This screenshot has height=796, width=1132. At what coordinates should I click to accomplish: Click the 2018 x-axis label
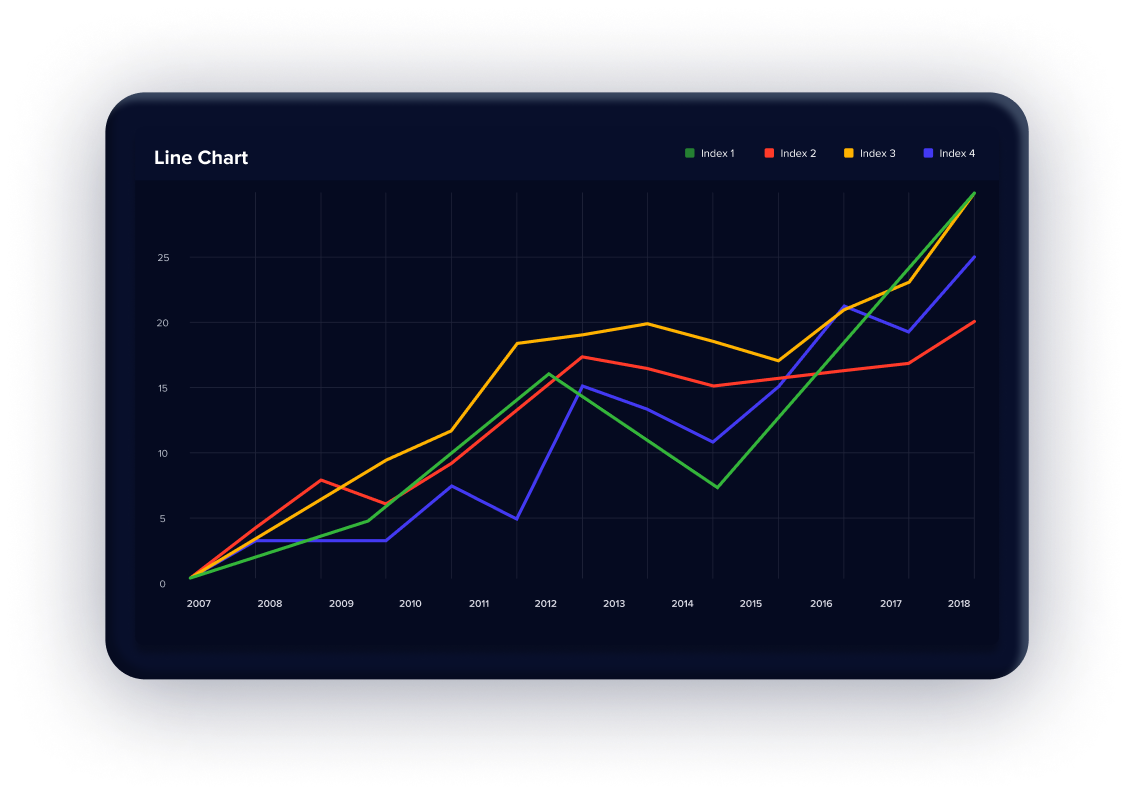959,604
